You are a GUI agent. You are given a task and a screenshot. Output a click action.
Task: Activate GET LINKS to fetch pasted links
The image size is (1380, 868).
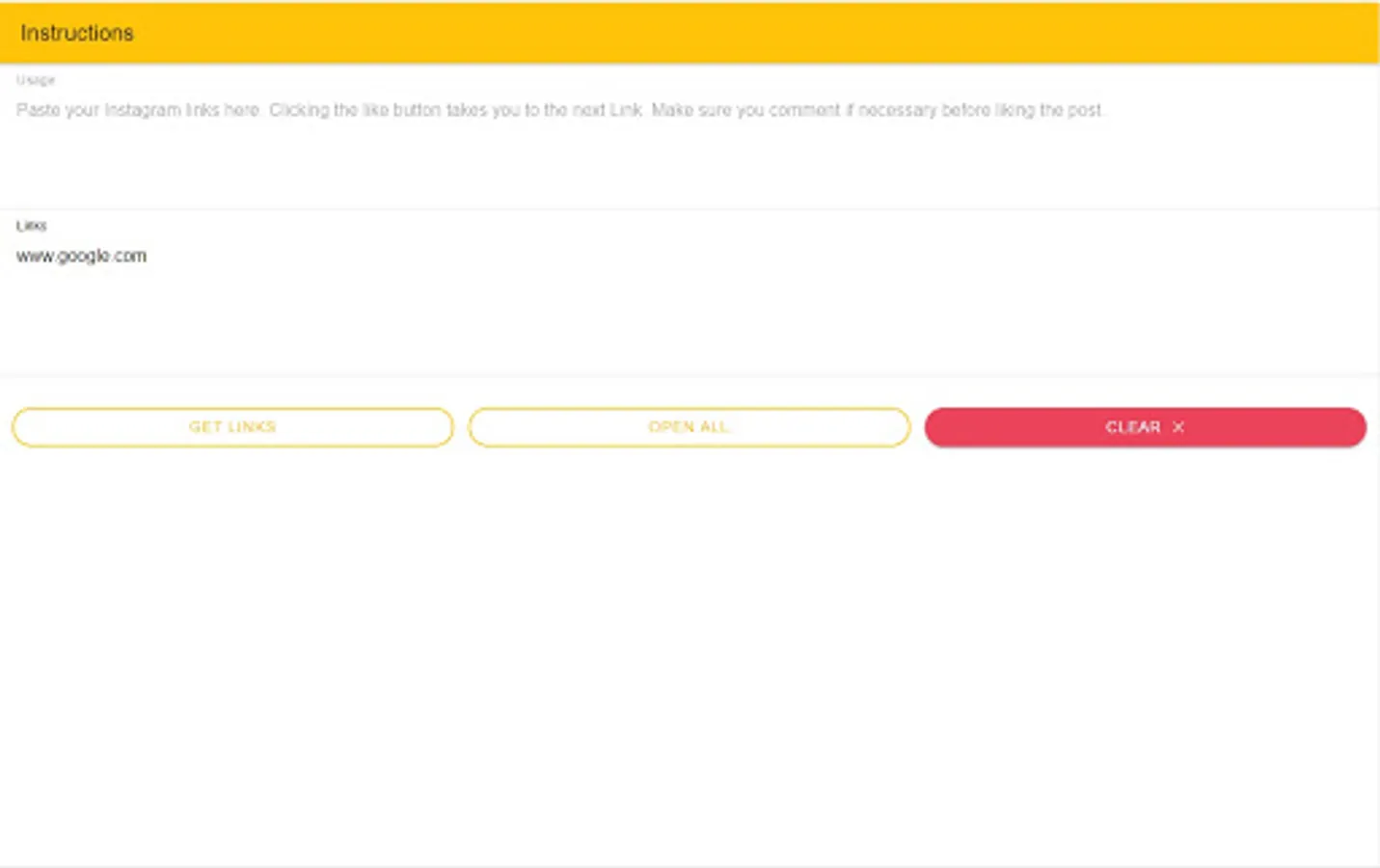[232, 426]
